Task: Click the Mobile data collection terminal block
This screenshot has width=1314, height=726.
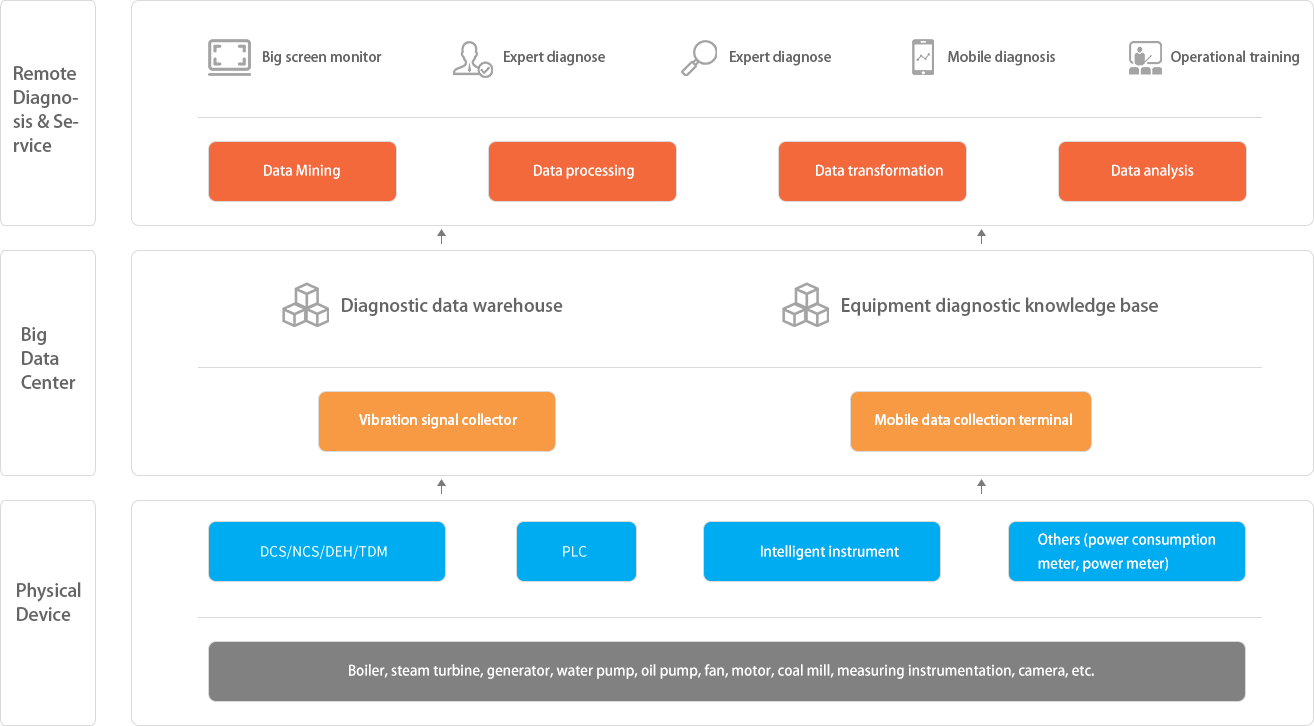Action: click(971, 421)
